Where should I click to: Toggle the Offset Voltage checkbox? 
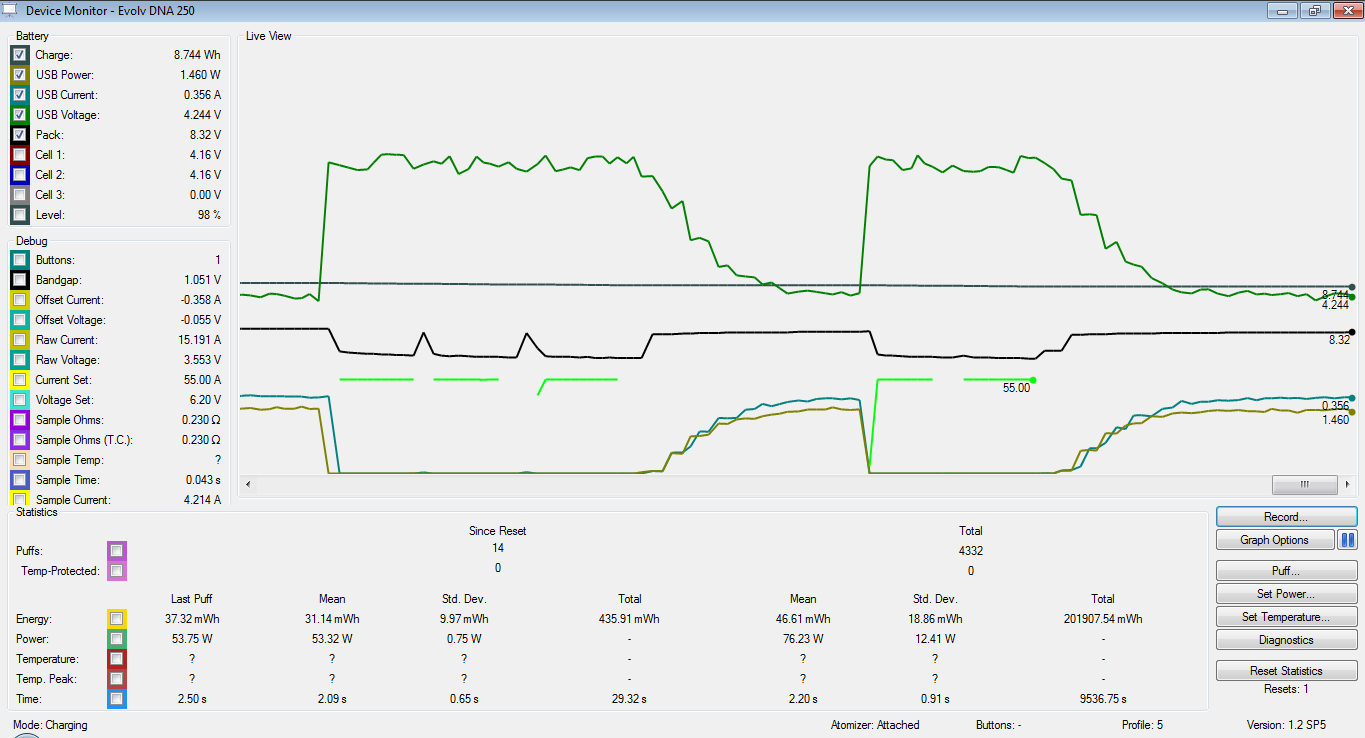(x=20, y=320)
